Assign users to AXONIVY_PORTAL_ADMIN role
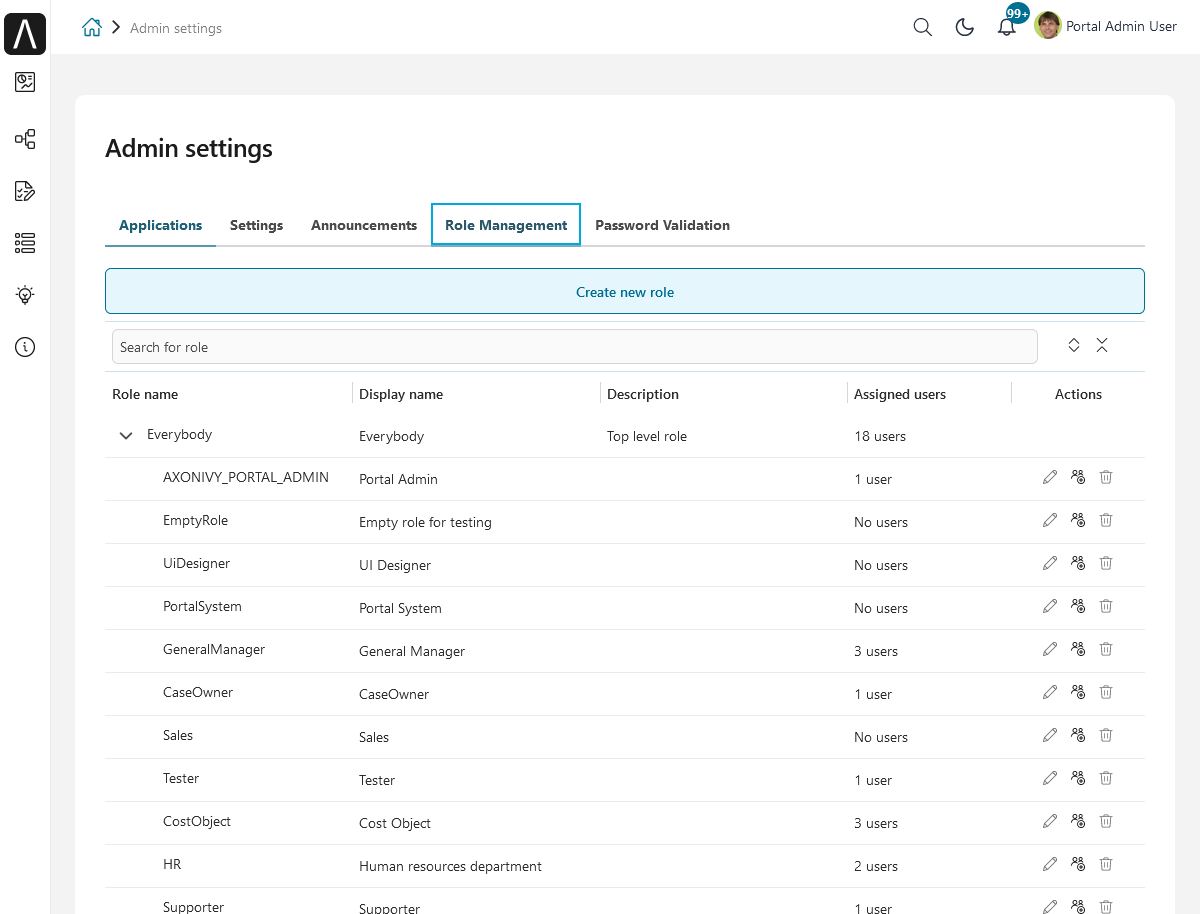 (1078, 477)
